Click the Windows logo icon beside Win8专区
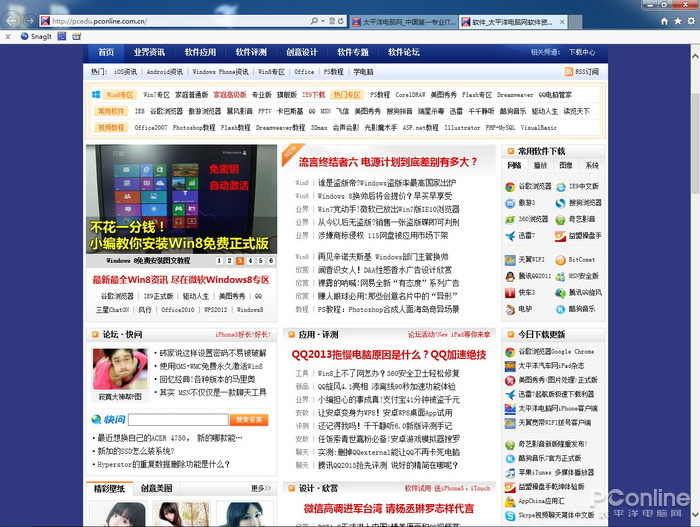Image resolution: width=700 pixels, height=527 pixels. coord(96,95)
